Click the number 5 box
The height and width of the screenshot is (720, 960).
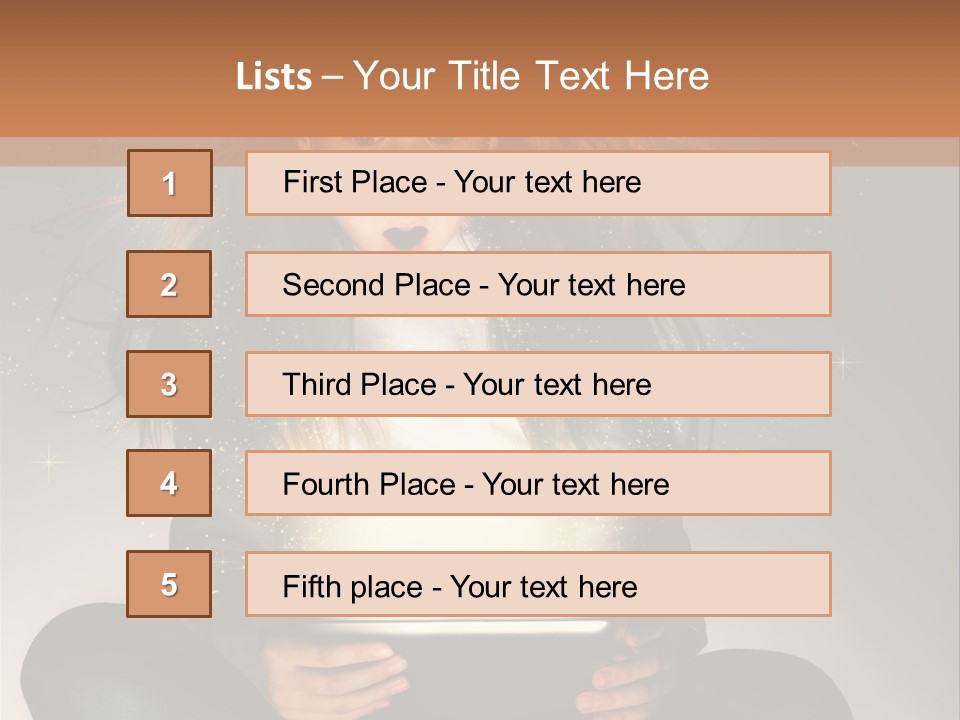point(169,584)
